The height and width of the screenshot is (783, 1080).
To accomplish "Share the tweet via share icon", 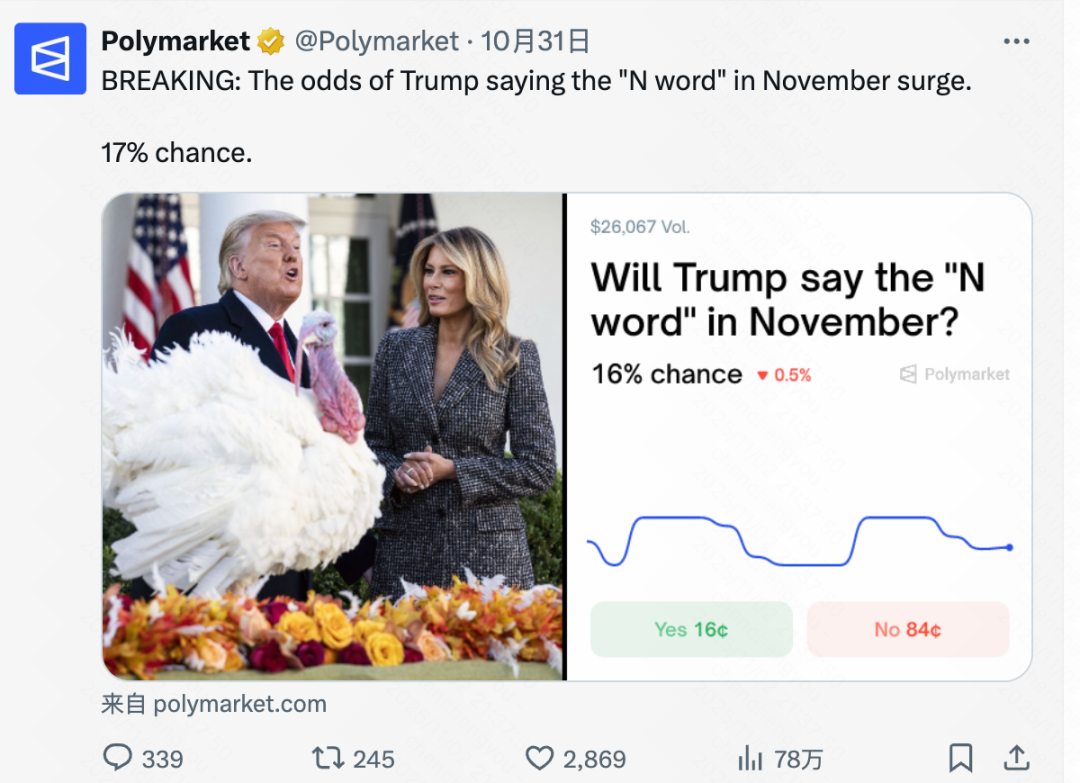I will [x=1016, y=757].
